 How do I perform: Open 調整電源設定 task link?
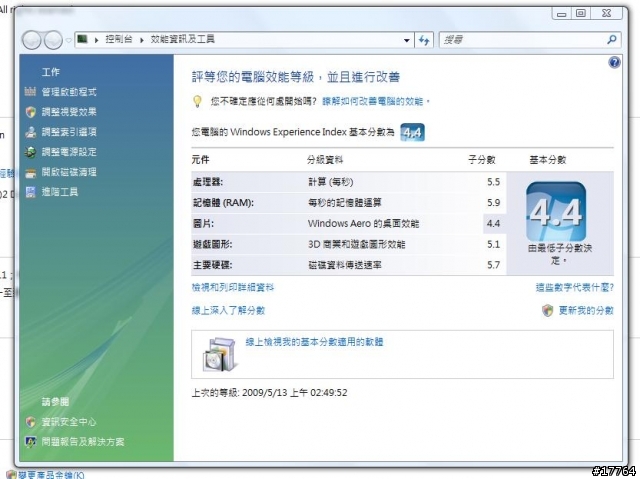69,152
